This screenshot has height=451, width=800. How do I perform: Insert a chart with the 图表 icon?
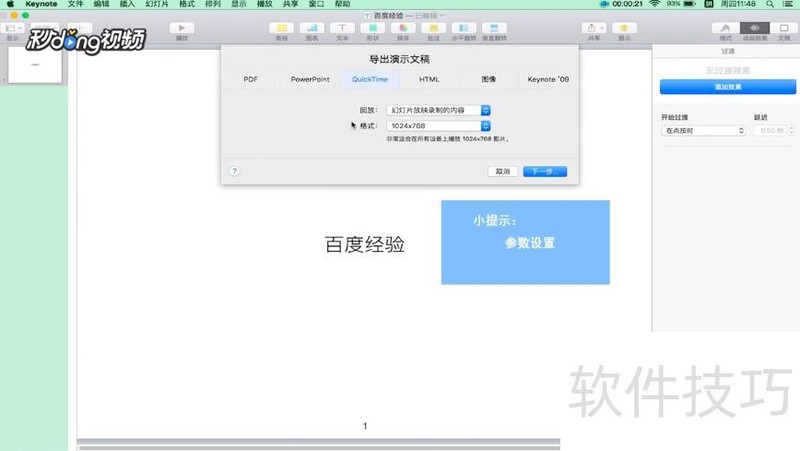[312, 28]
